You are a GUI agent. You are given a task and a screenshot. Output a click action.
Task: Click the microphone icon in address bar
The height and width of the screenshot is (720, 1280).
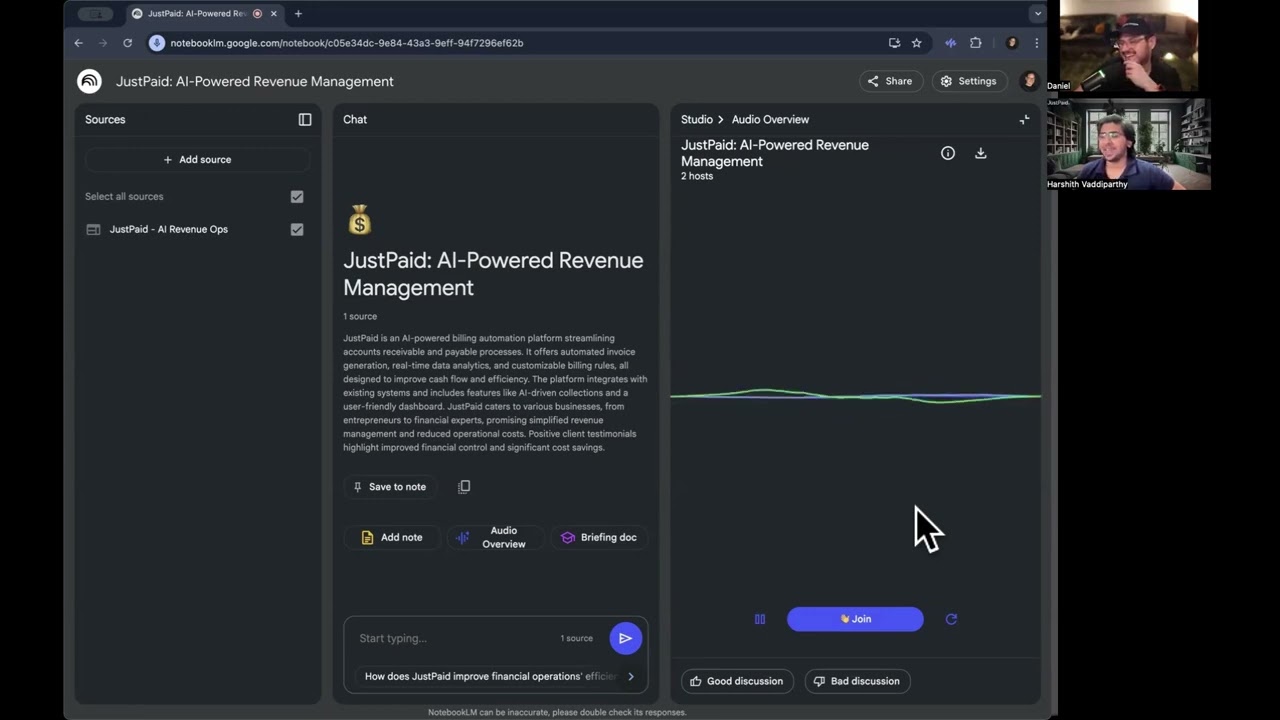pos(157,43)
